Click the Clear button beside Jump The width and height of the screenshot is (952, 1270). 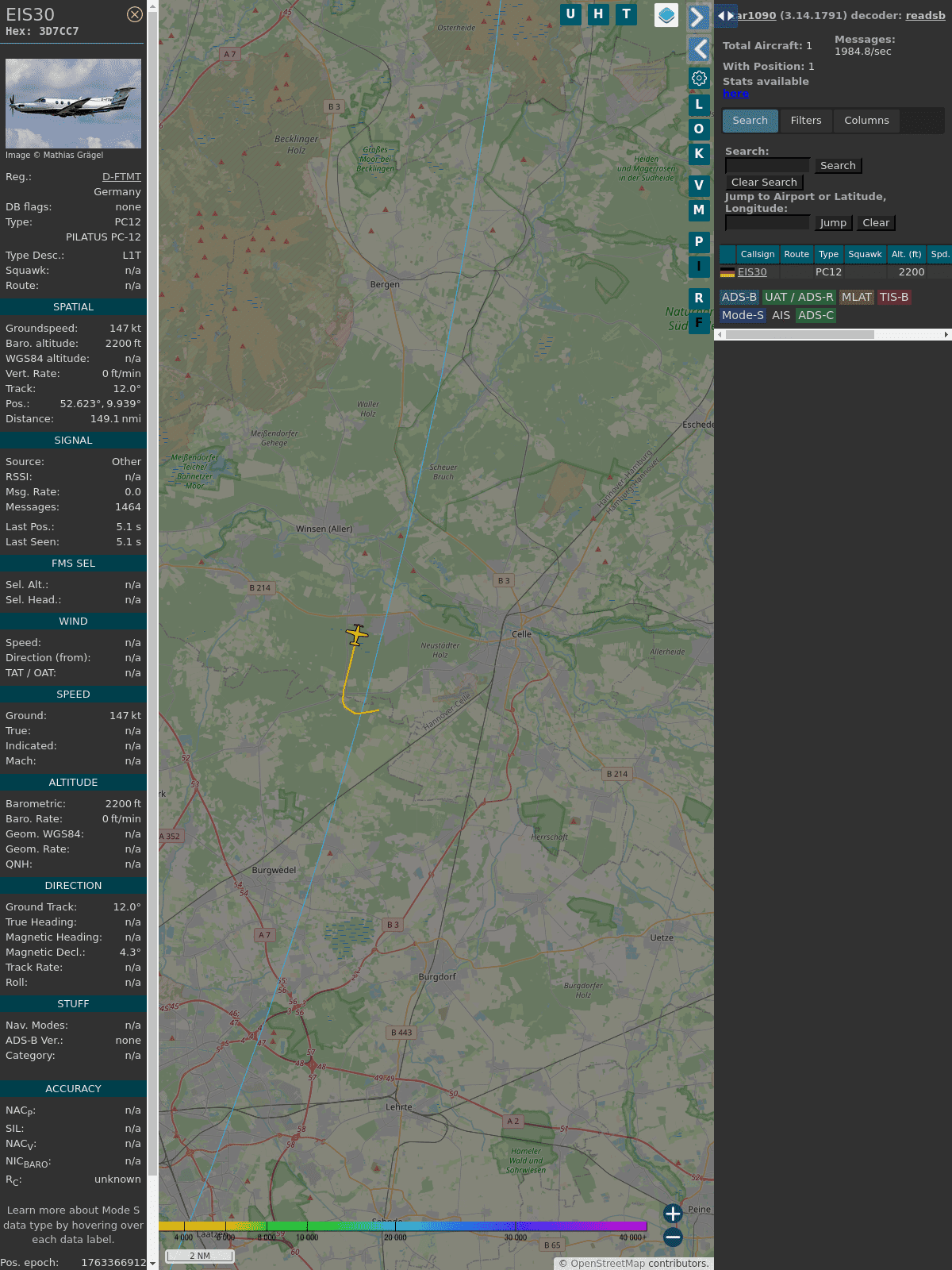(876, 223)
